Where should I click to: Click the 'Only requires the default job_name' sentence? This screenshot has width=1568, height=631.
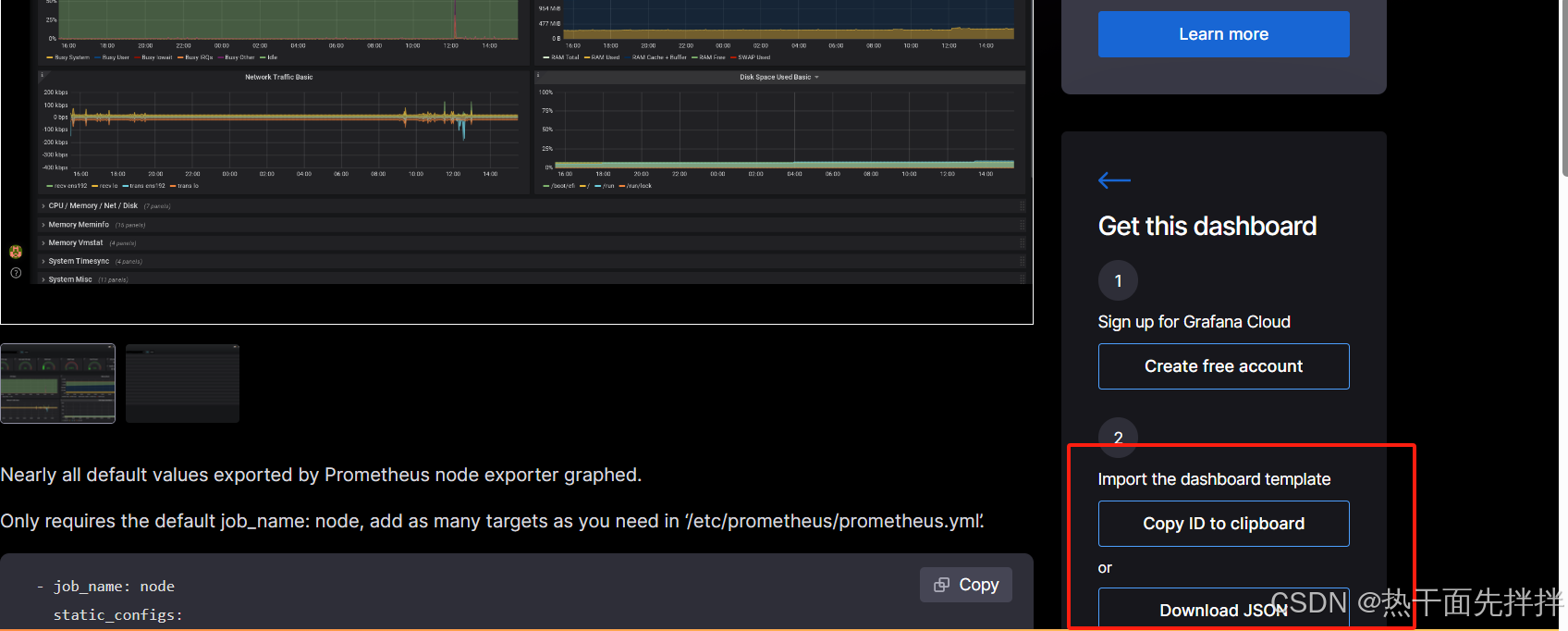[492, 521]
